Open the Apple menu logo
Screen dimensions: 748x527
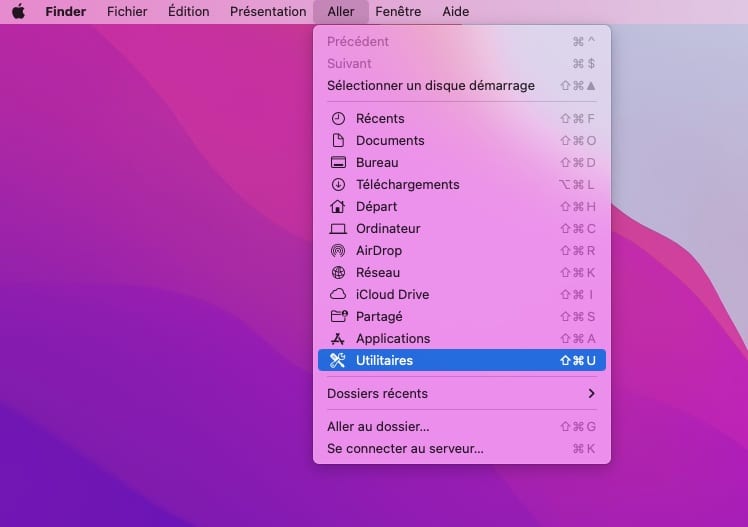point(18,12)
